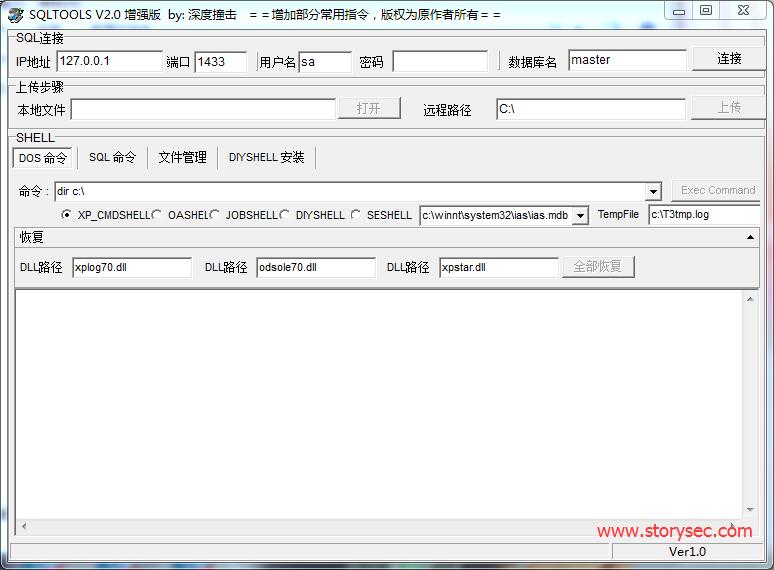The height and width of the screenshot is (570, 774).
Task: Open the 文件管理 tab
Action: click(x=182, y=158)
